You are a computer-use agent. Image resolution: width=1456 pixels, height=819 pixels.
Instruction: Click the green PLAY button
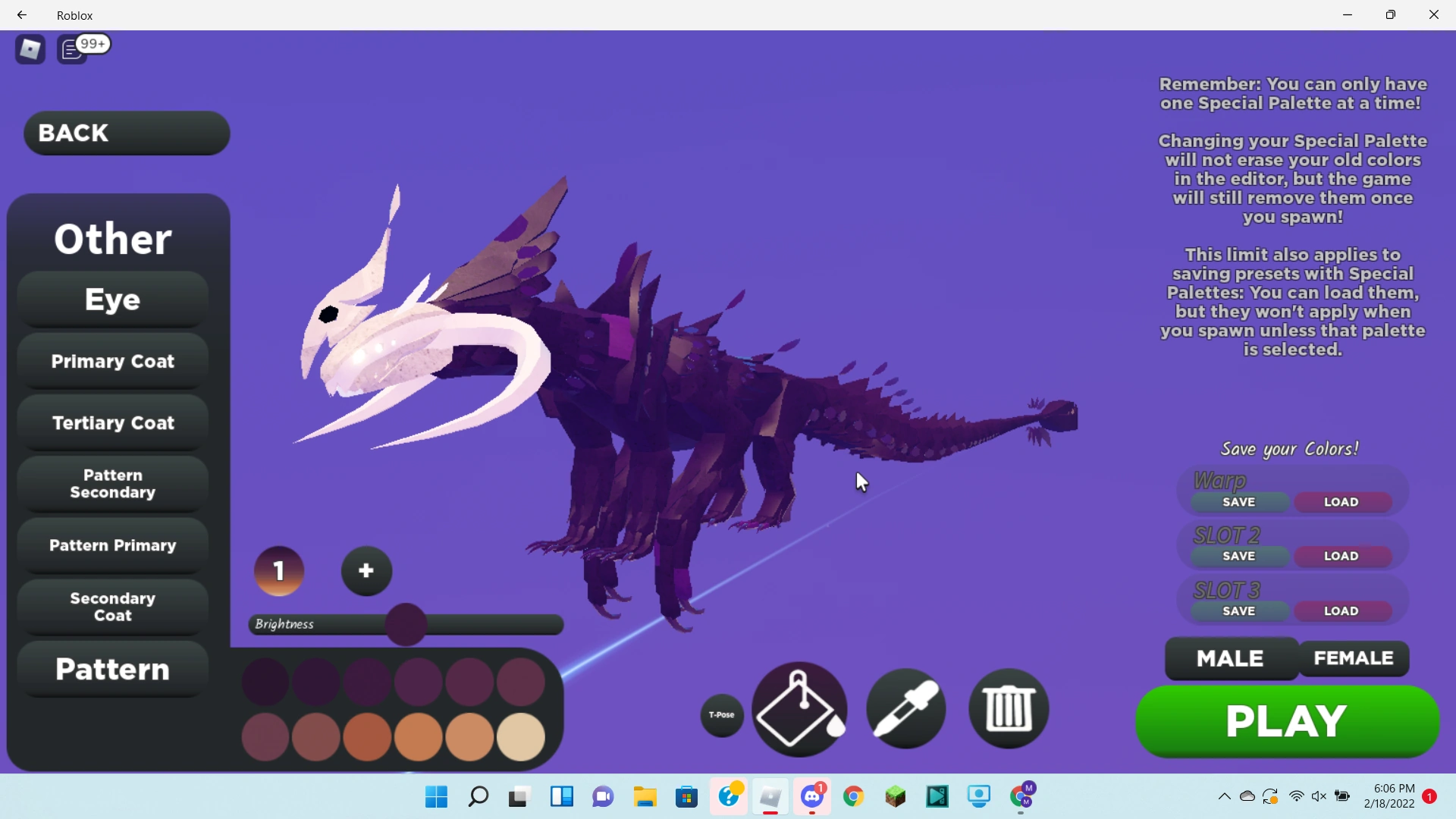point(1287,721)
